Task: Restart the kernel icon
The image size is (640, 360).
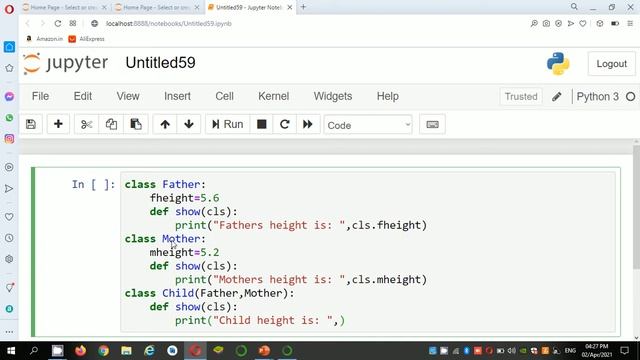Action: [x=284, y=124]
